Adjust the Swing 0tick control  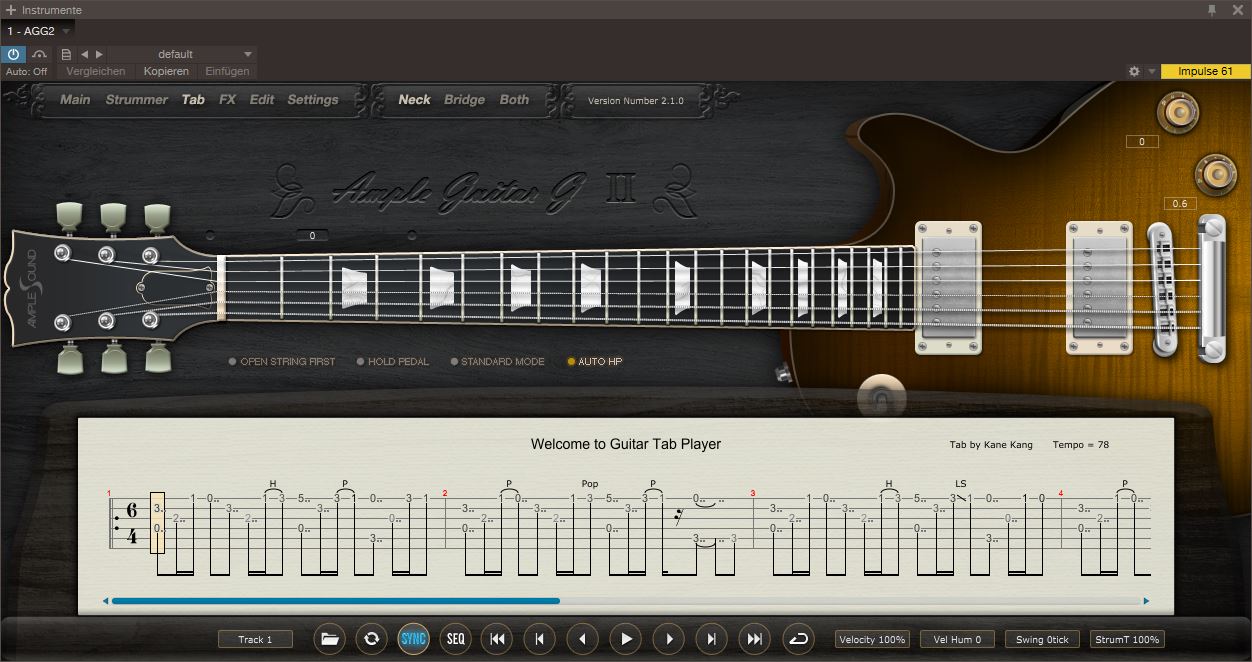point(1042,639)
